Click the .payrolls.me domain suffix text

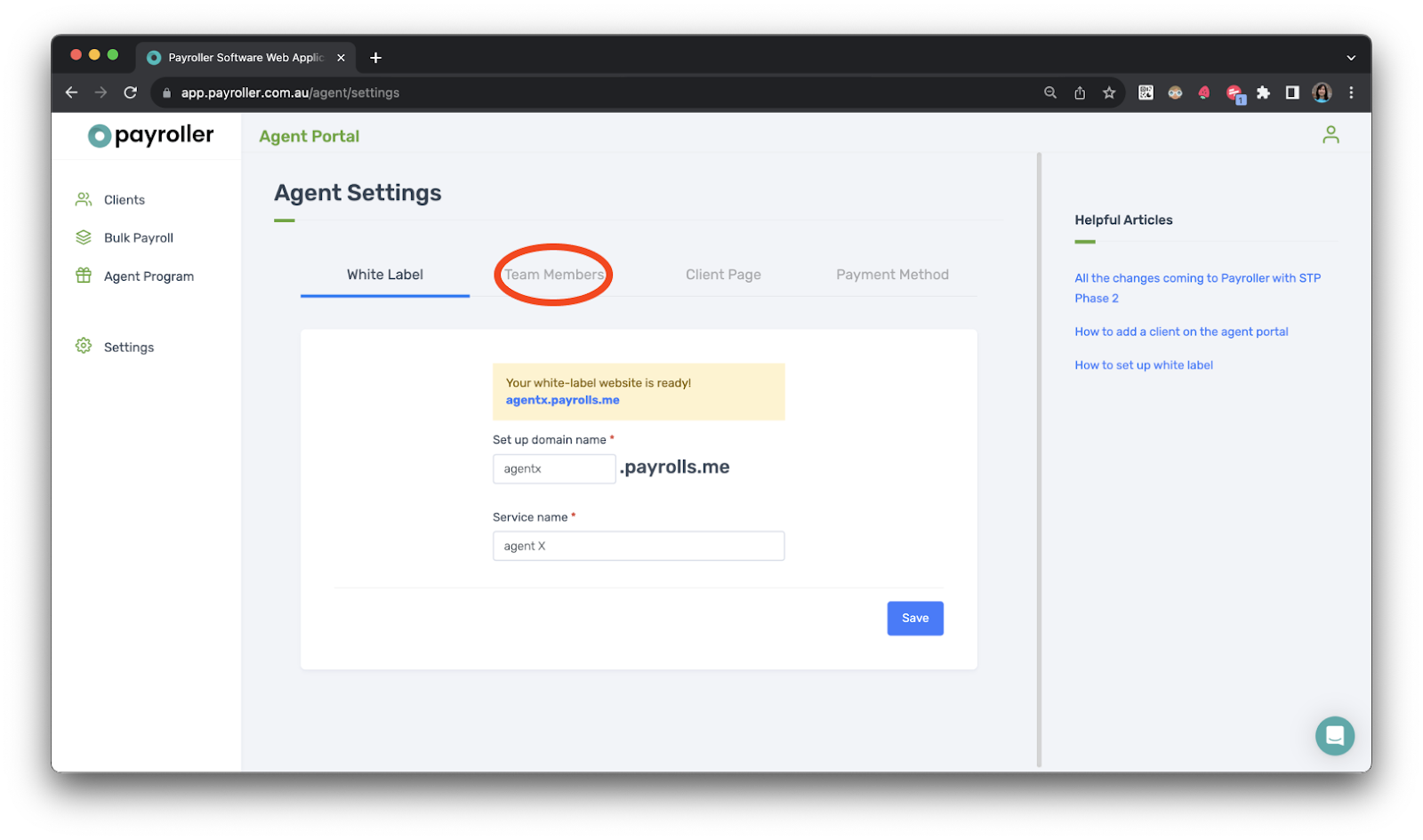pos(675,468)
